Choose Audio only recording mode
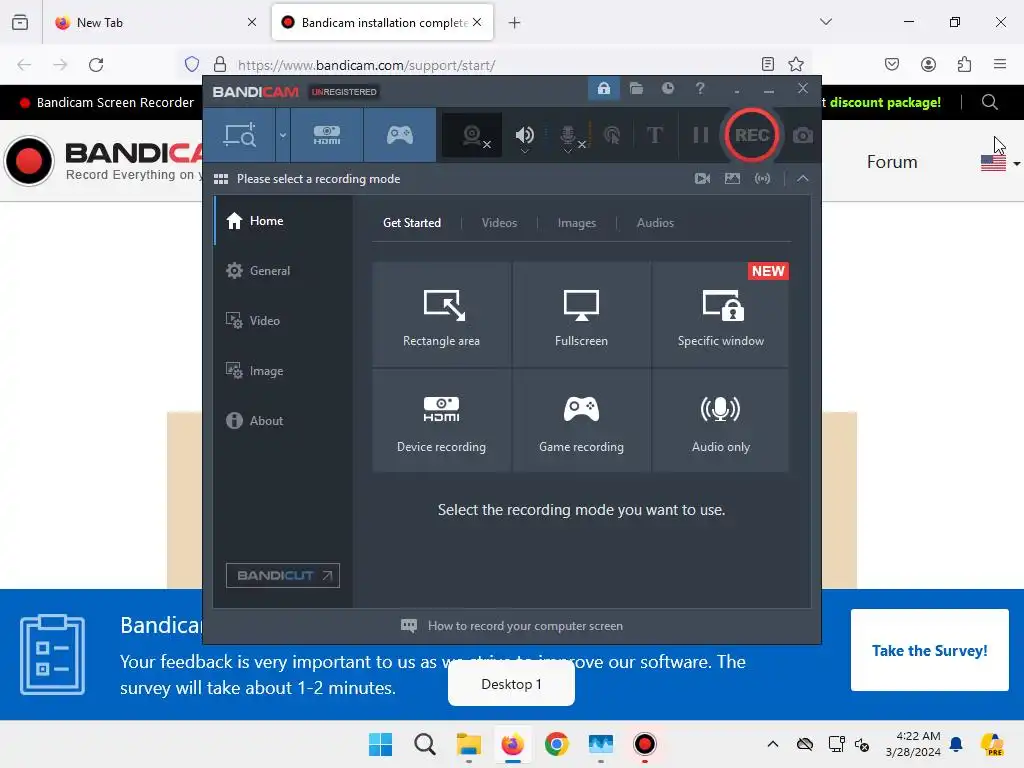 pos(720,421)
